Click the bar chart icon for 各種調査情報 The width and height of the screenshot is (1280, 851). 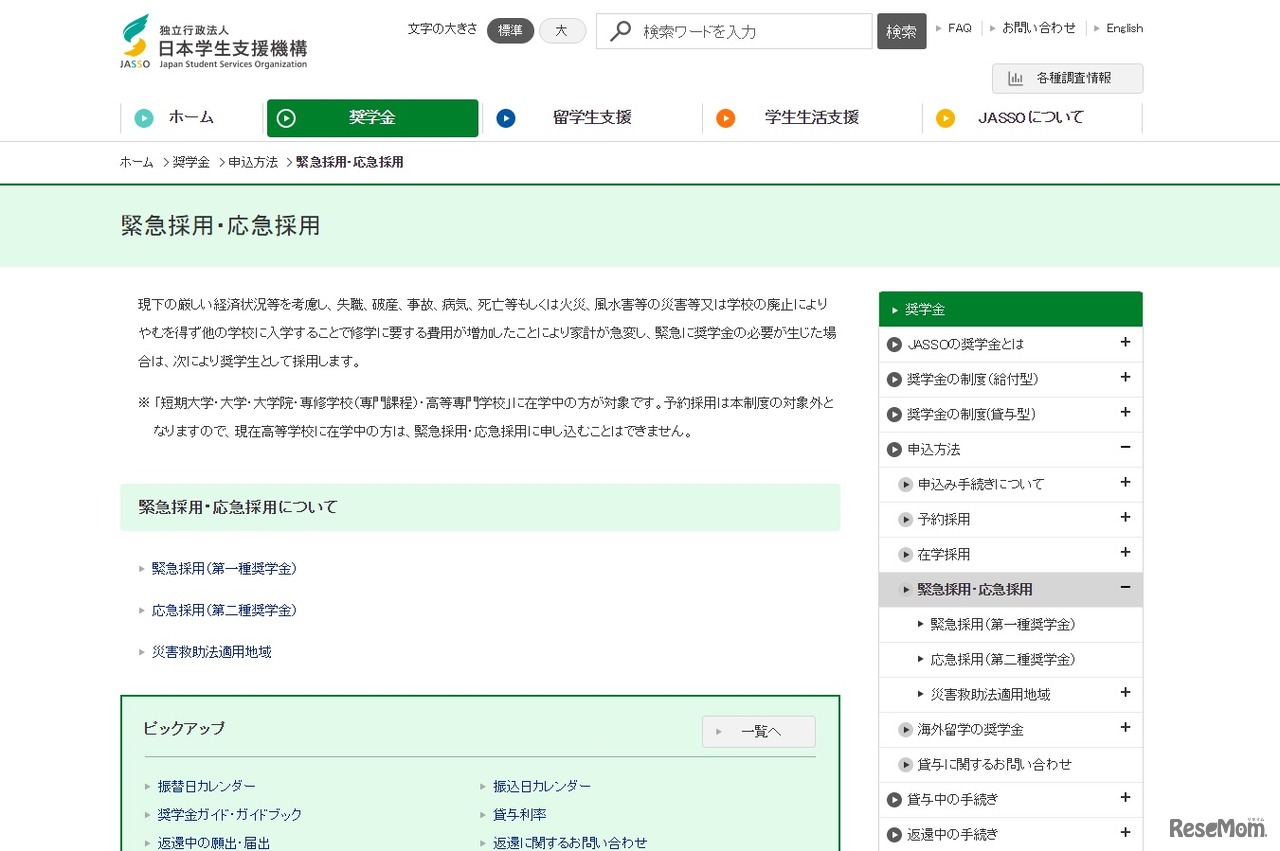pos(1015,78)
